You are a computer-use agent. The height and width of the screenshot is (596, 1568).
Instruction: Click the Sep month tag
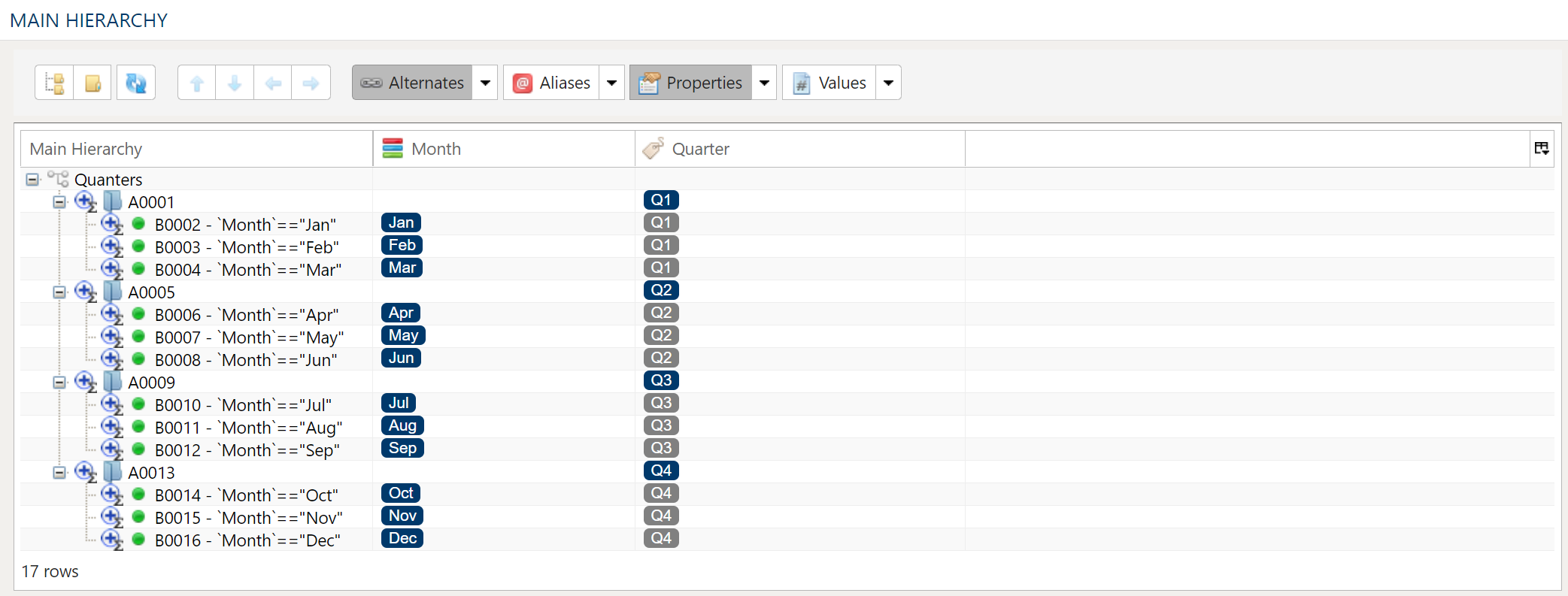pyautogui.click(x=402, y=448)
